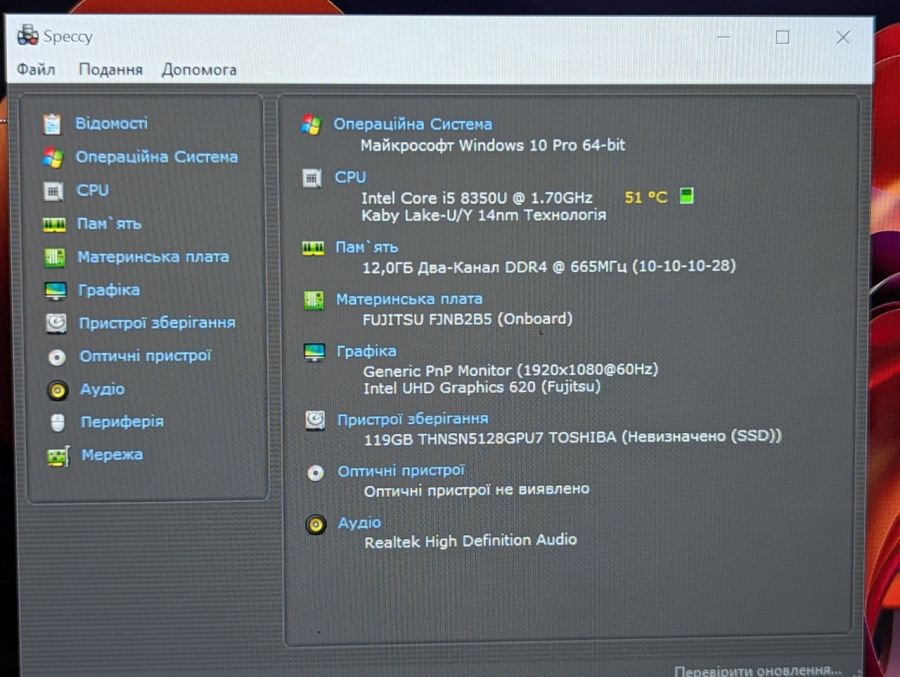Click the motherboard icon in sidebar
Viewport: 900px width, 677px height.
(x=55, y=257)
